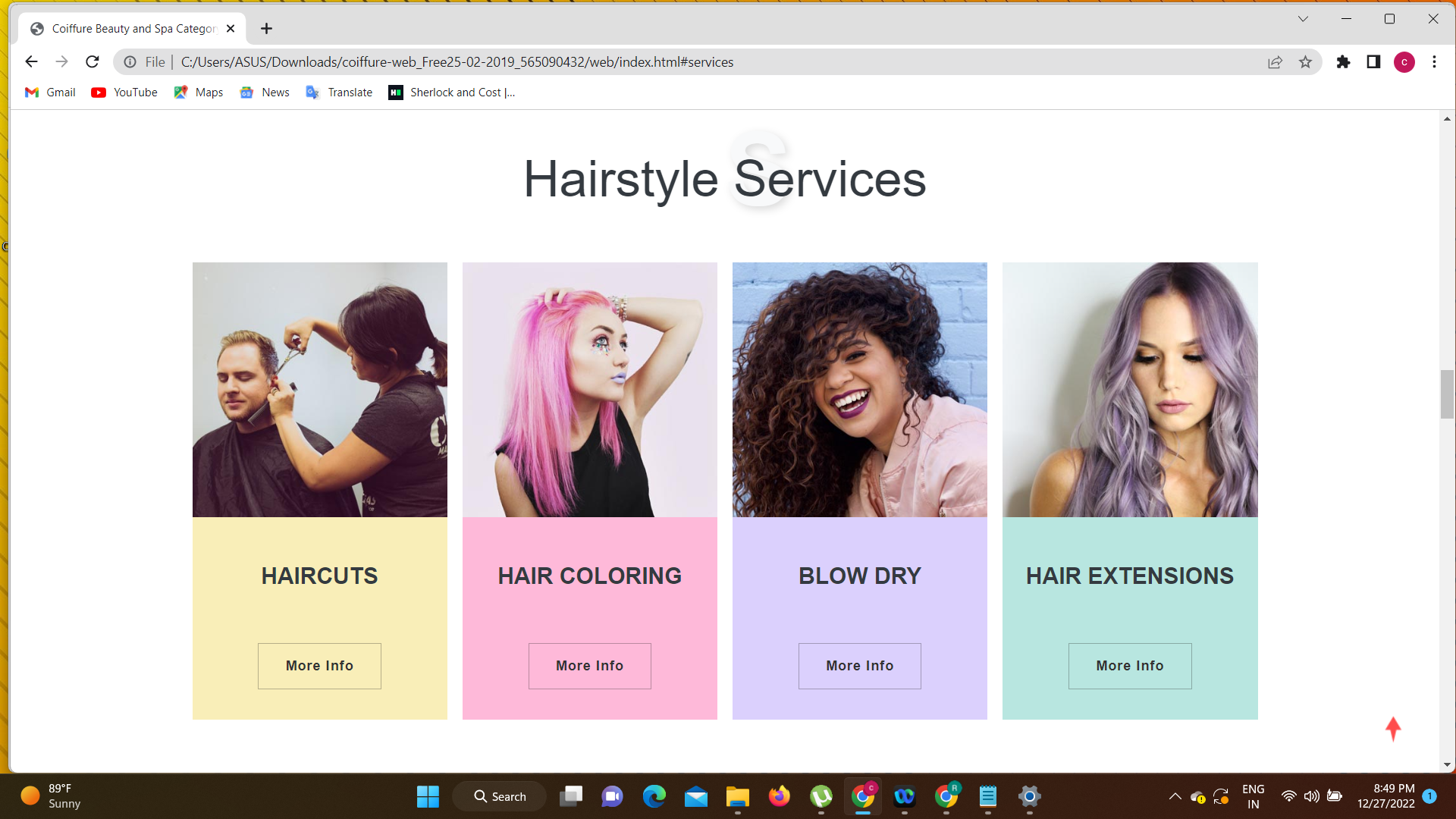Image resolution: width=1456 pixels, height=819 pixels.
Task: Open a new browser tab
Action: [x=266, y=28]
